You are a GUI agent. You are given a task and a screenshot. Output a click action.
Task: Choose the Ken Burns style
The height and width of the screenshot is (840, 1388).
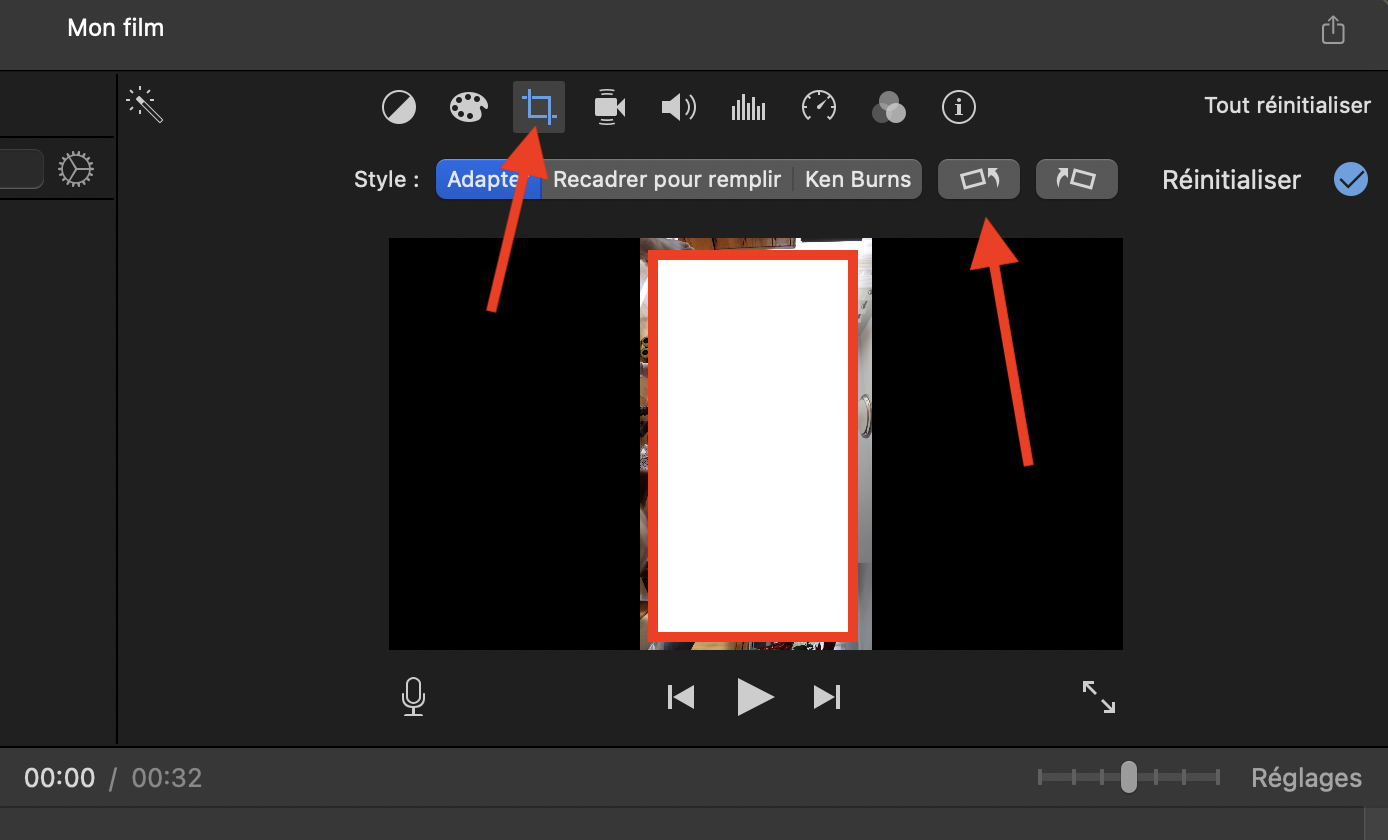click(x=858, y=180)
